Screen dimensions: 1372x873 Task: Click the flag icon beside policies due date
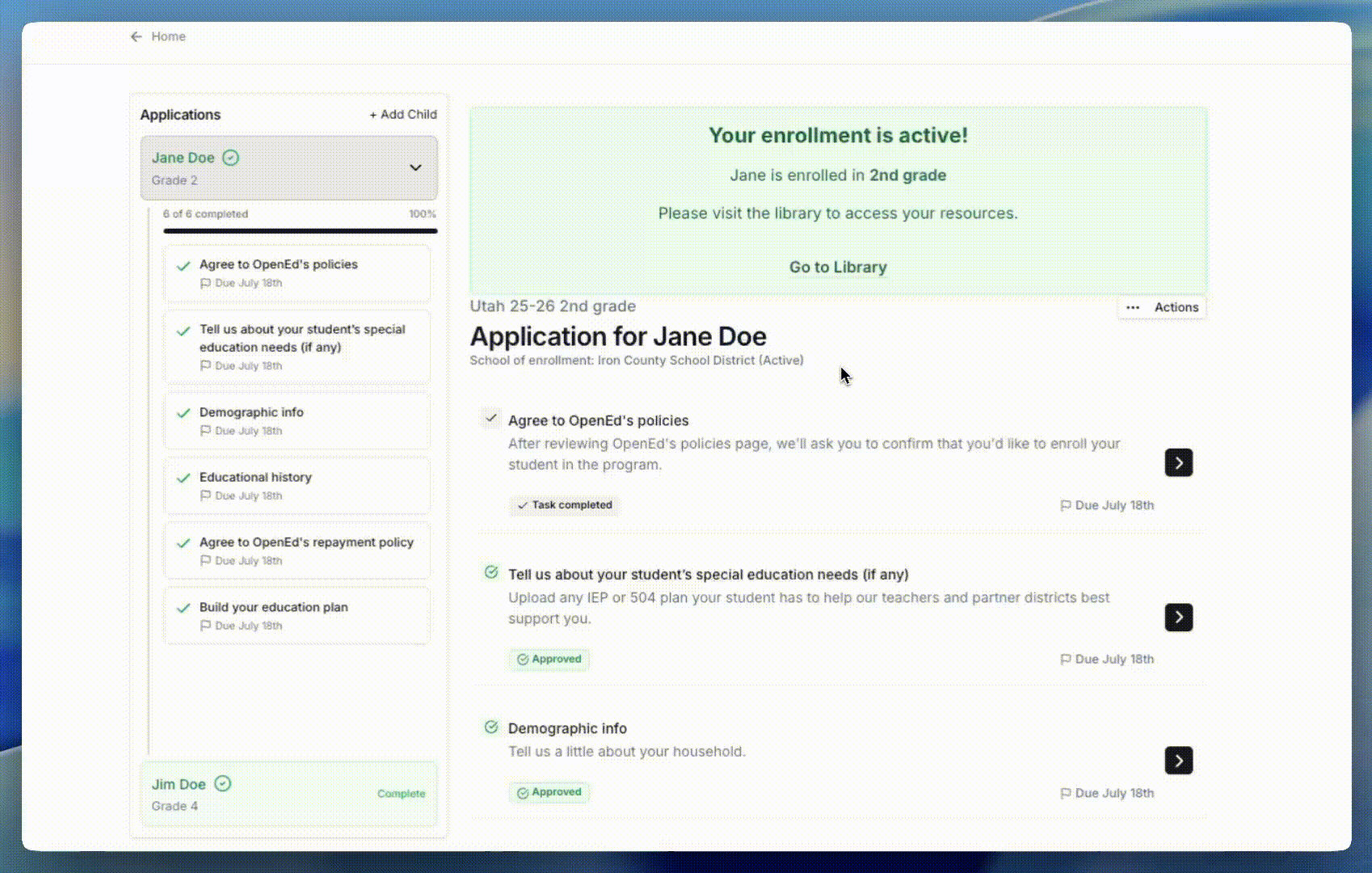coord(1065,506)
